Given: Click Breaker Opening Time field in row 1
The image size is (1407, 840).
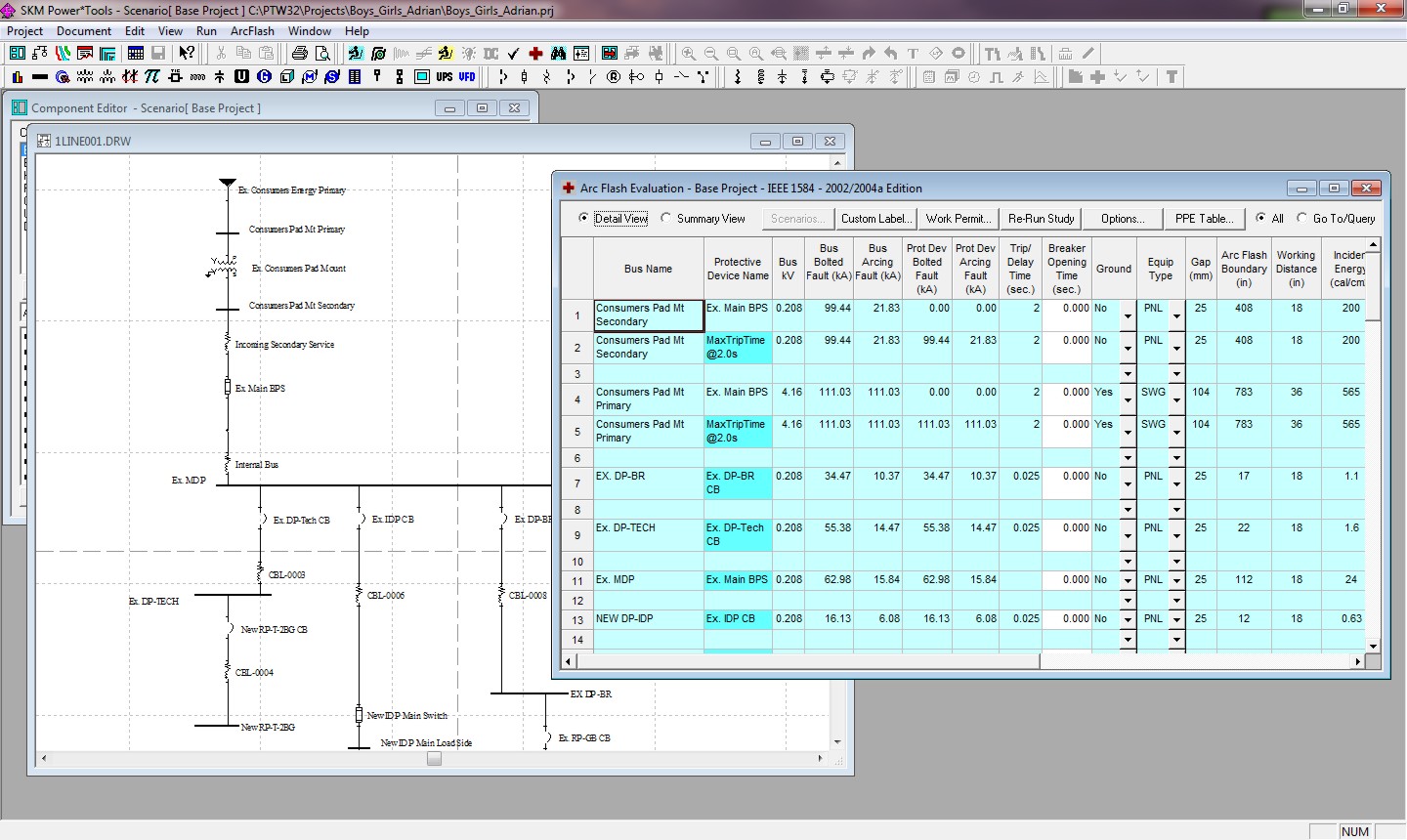Looking at the screenshot, I should click(x=1066, y=315).
